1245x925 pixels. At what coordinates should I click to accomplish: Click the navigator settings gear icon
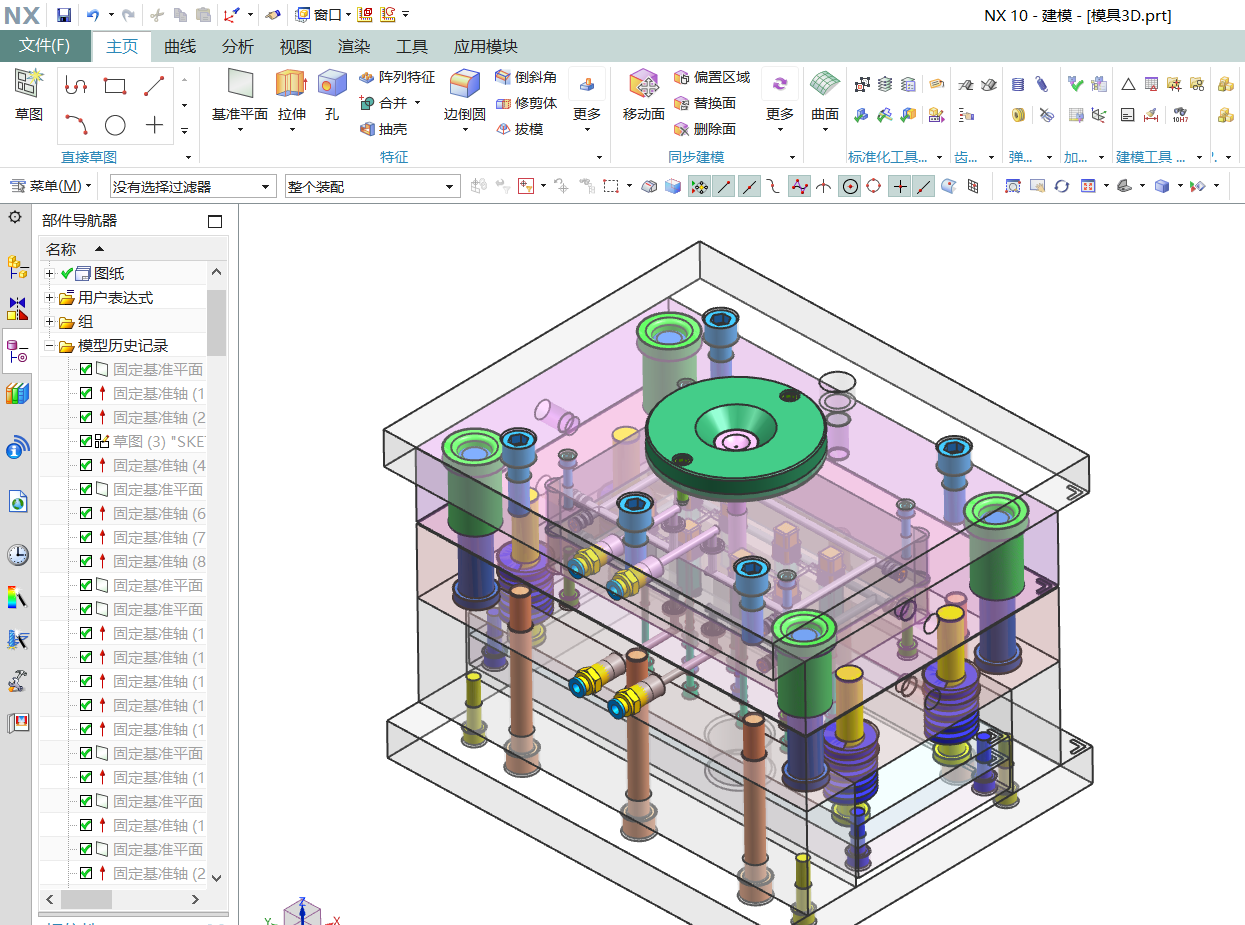(x=15, y=218)
